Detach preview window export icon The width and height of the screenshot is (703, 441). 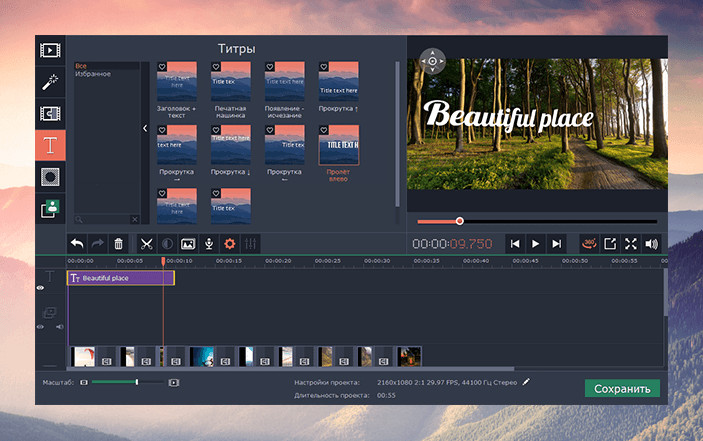[610, 244]
